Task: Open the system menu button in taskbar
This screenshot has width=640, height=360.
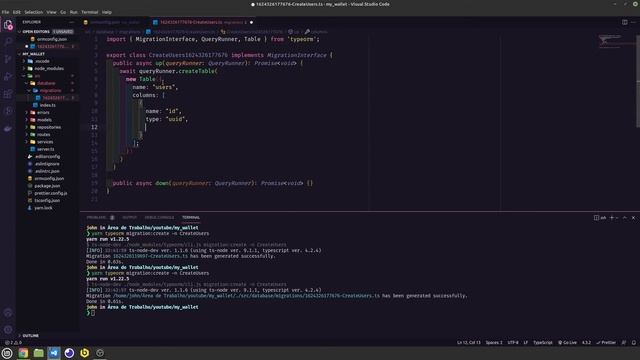Action: coord(7,353)
